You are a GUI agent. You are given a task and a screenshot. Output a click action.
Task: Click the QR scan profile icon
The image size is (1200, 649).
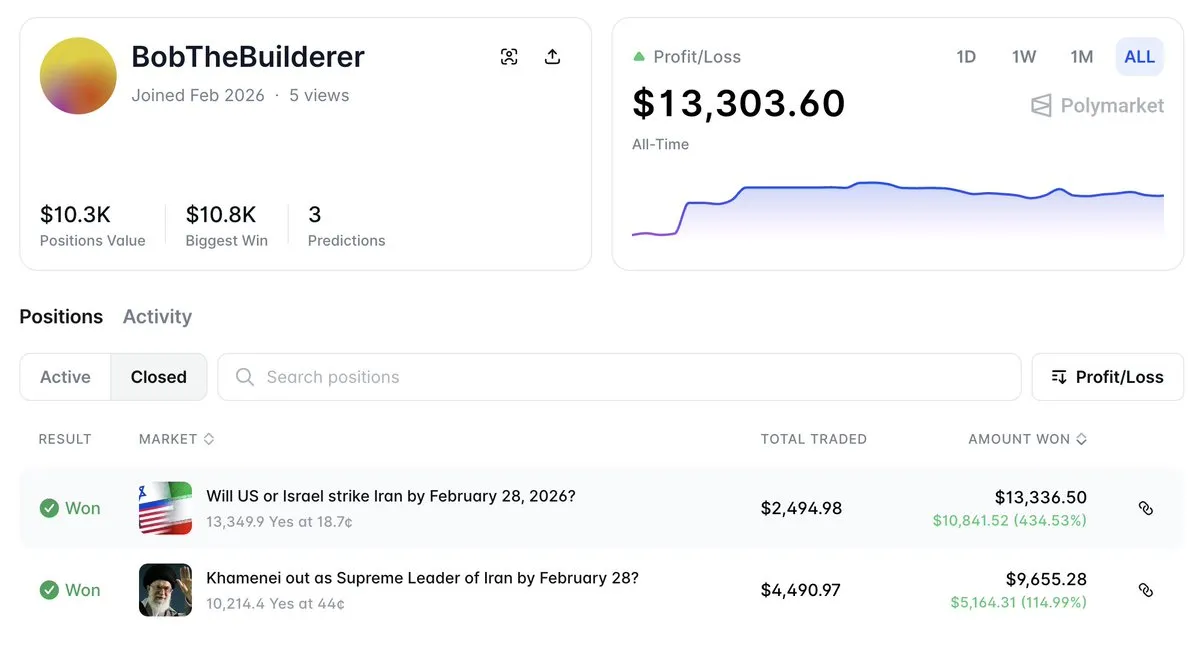pos(509,57)
